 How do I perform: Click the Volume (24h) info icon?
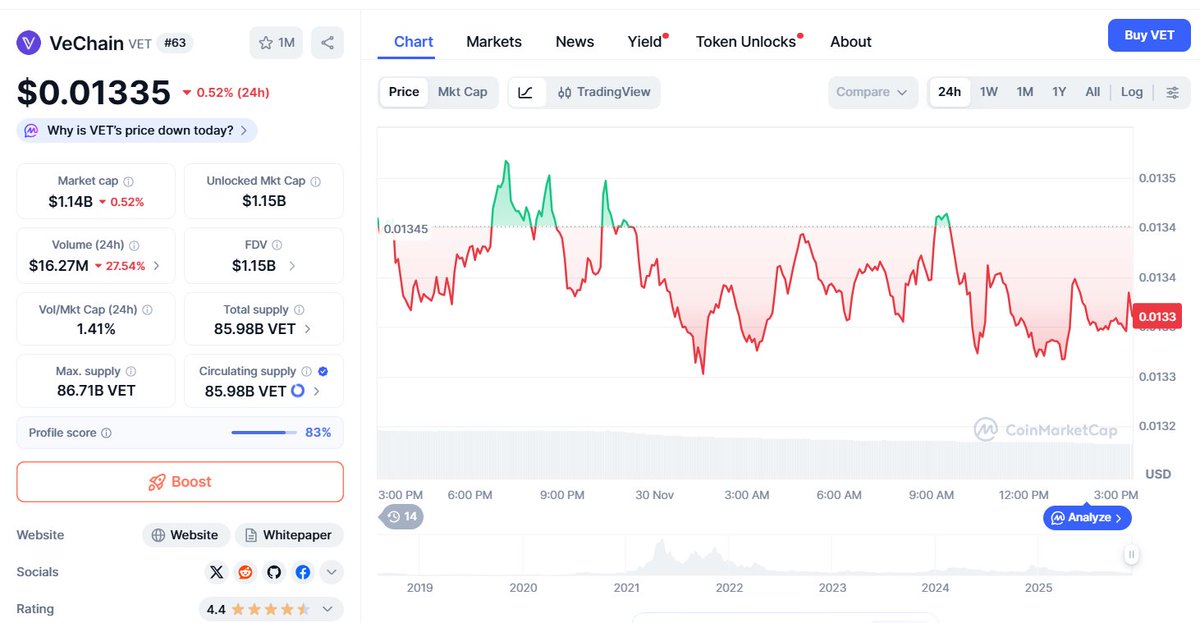(134, 246)
